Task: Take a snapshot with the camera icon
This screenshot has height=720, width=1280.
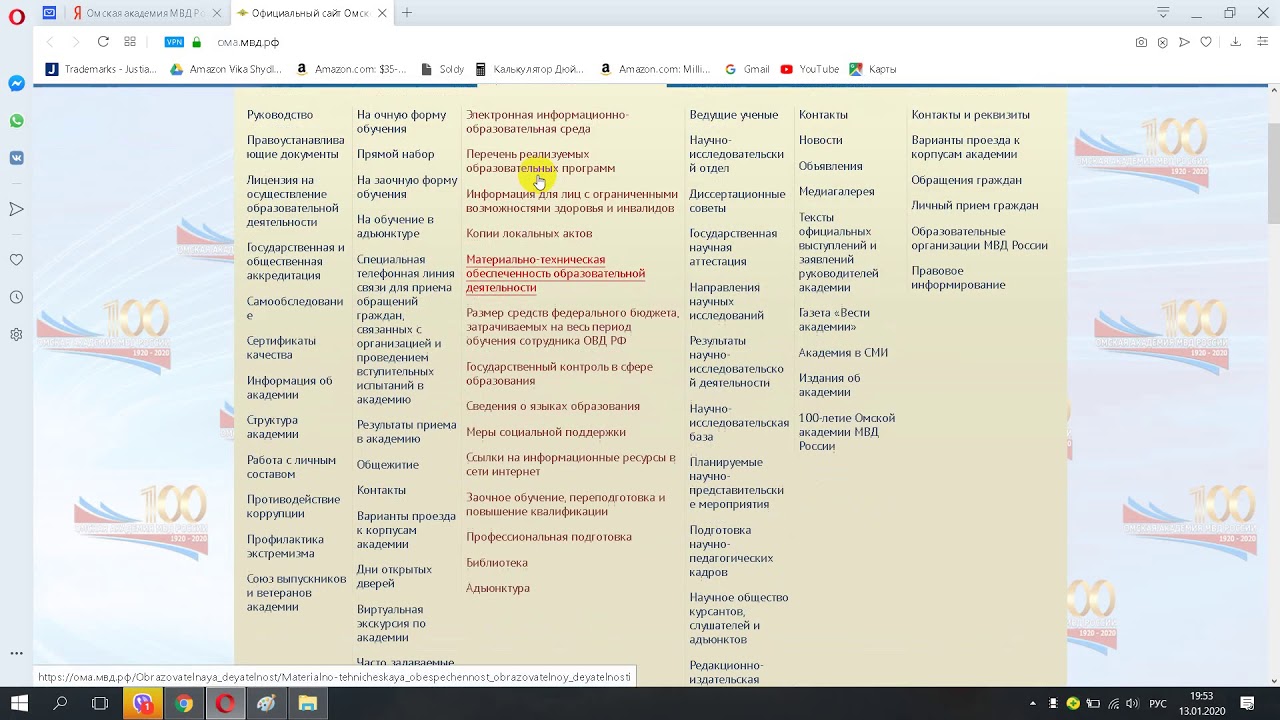Action: click(x=1141, y=42)
